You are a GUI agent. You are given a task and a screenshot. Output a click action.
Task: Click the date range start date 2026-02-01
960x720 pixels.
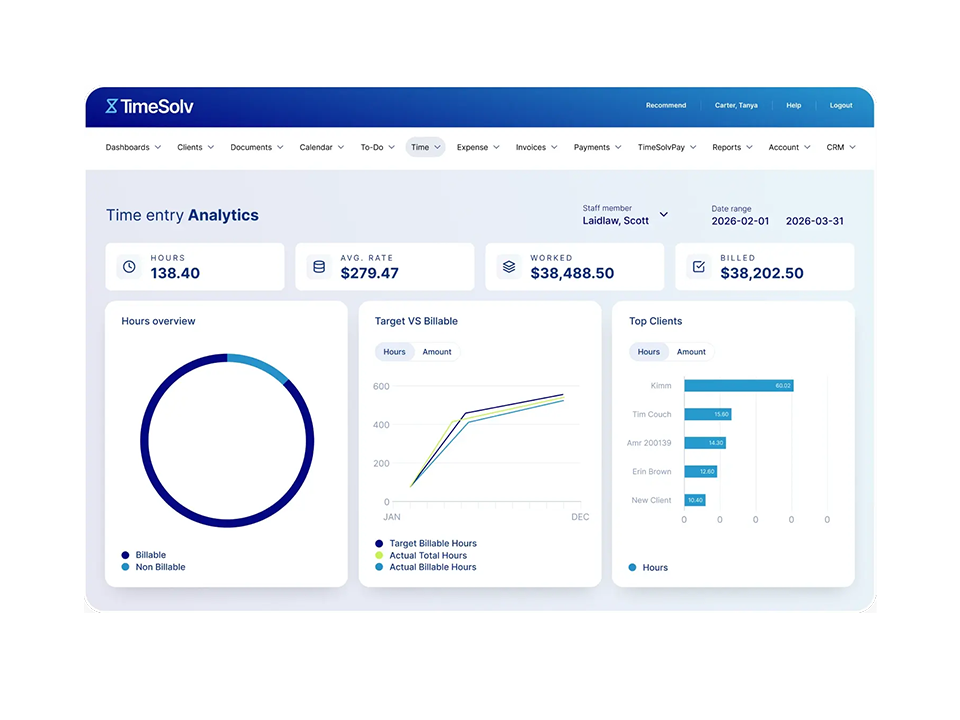[x=740, y=221]
